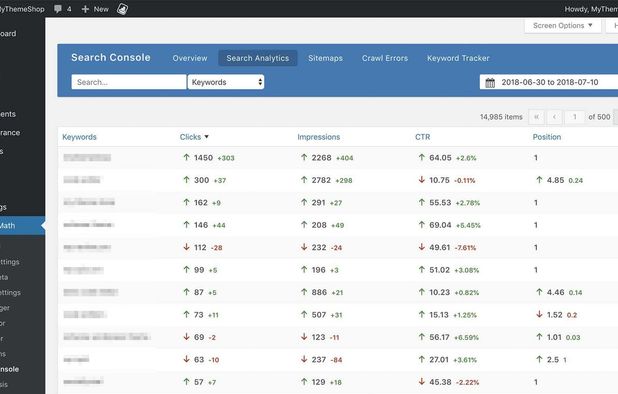Expand the Screen Options panel

(562, 26)
